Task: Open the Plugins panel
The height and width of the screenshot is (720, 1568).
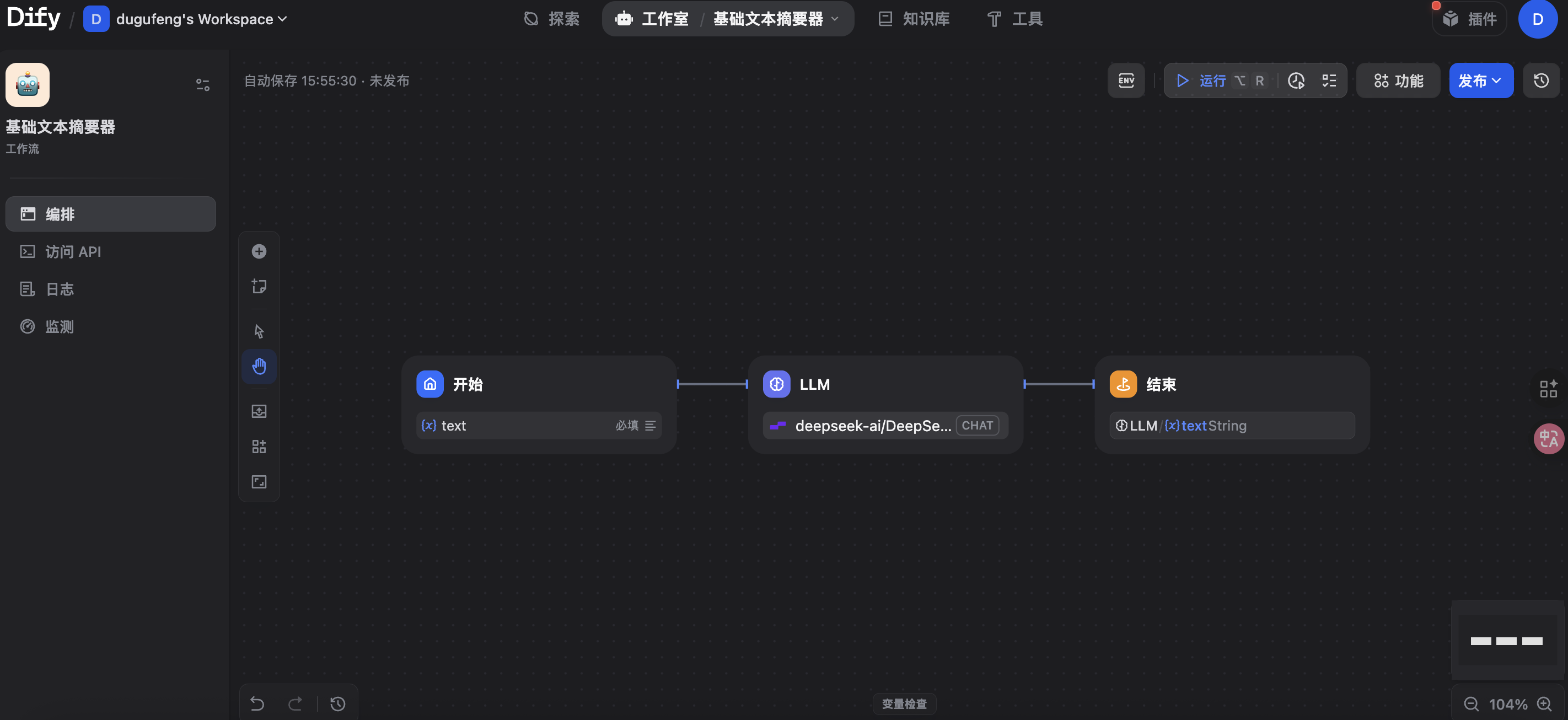Action: click(x=1469, y=19)
